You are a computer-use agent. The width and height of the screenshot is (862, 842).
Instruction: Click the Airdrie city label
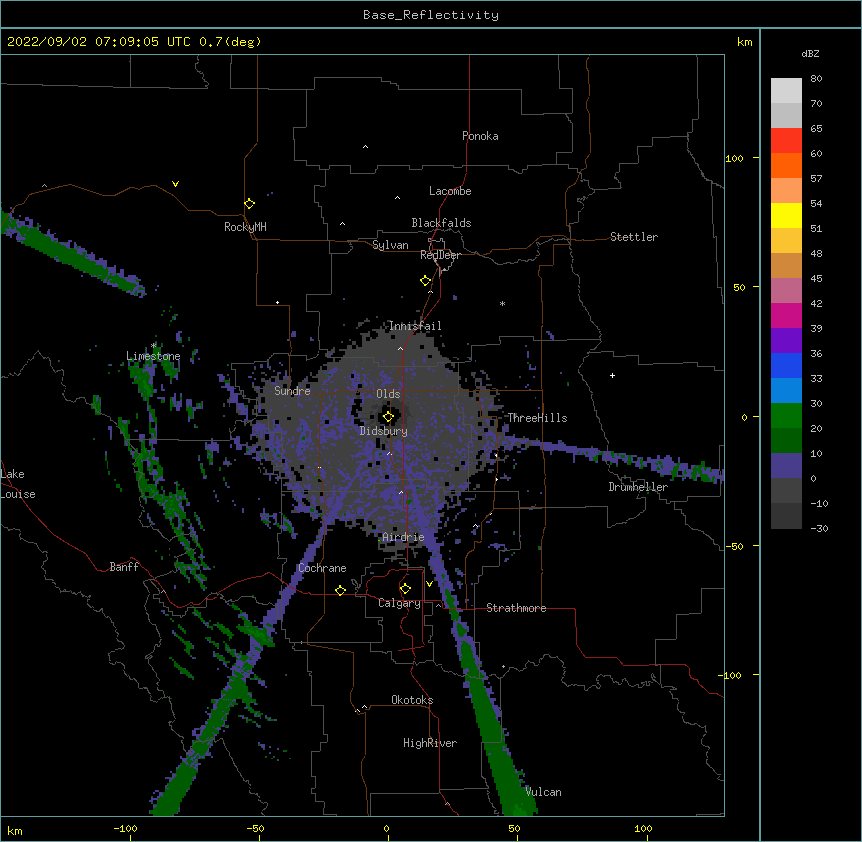click(x=403, y=537)
